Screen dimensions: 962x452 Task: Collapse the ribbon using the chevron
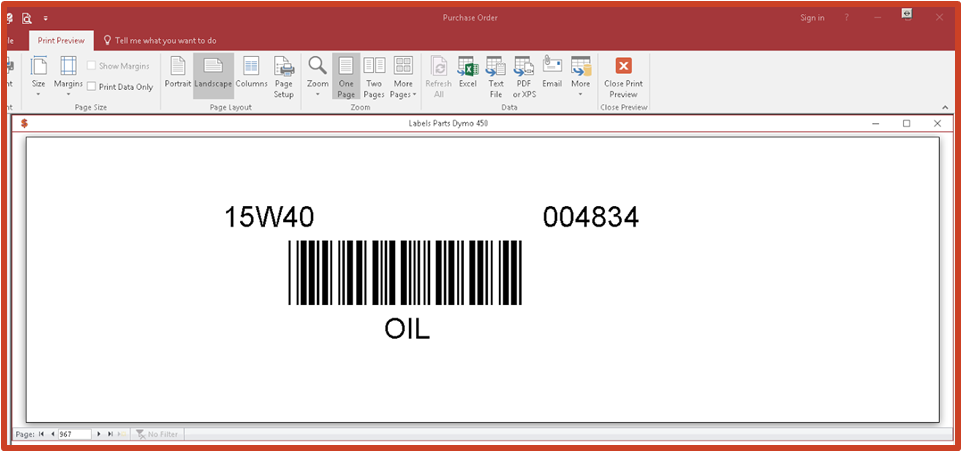tap(945, 107)
